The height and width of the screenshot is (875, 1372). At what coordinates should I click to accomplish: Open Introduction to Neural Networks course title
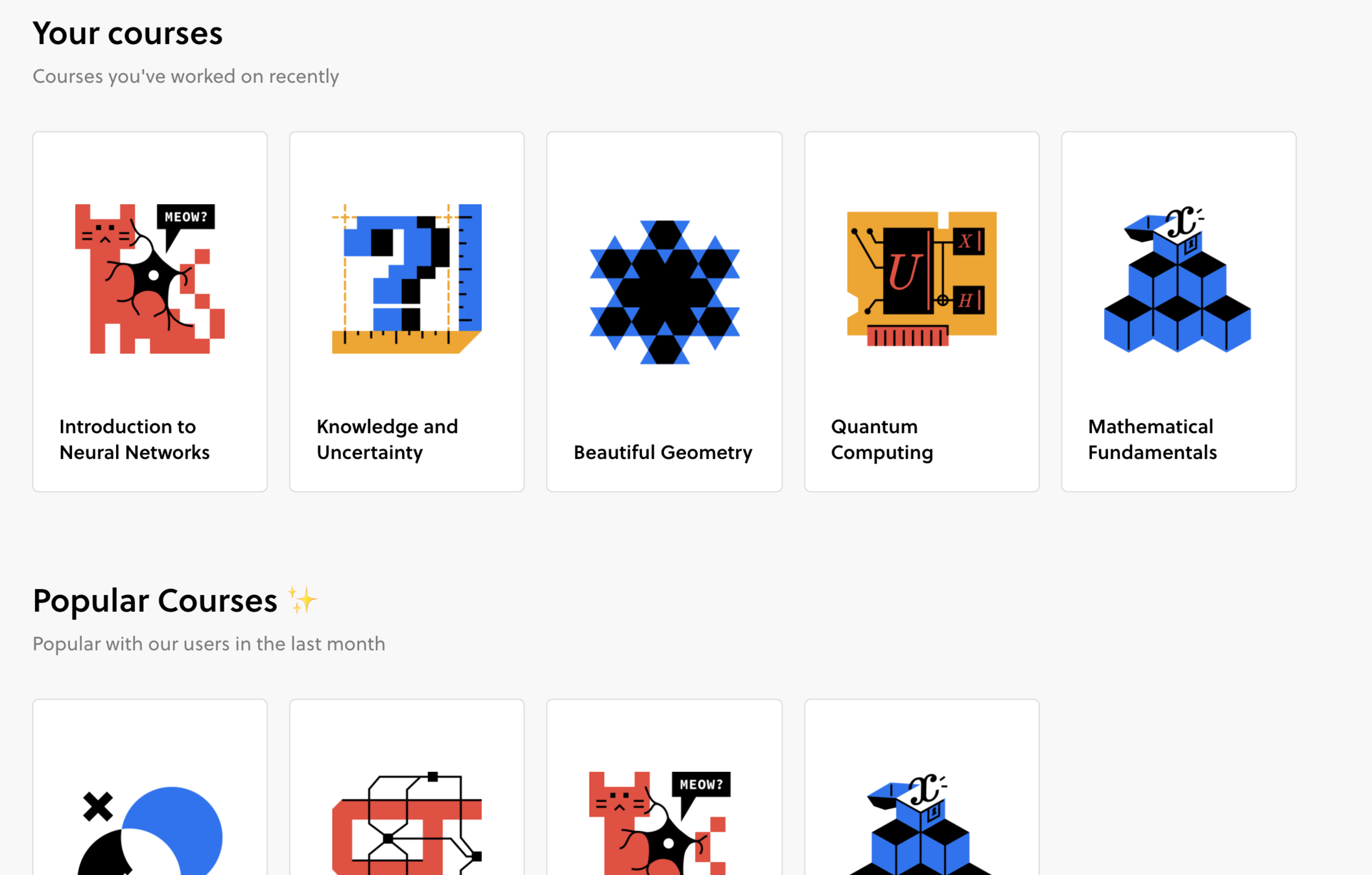pyautogui.click(x=134, y=439)
